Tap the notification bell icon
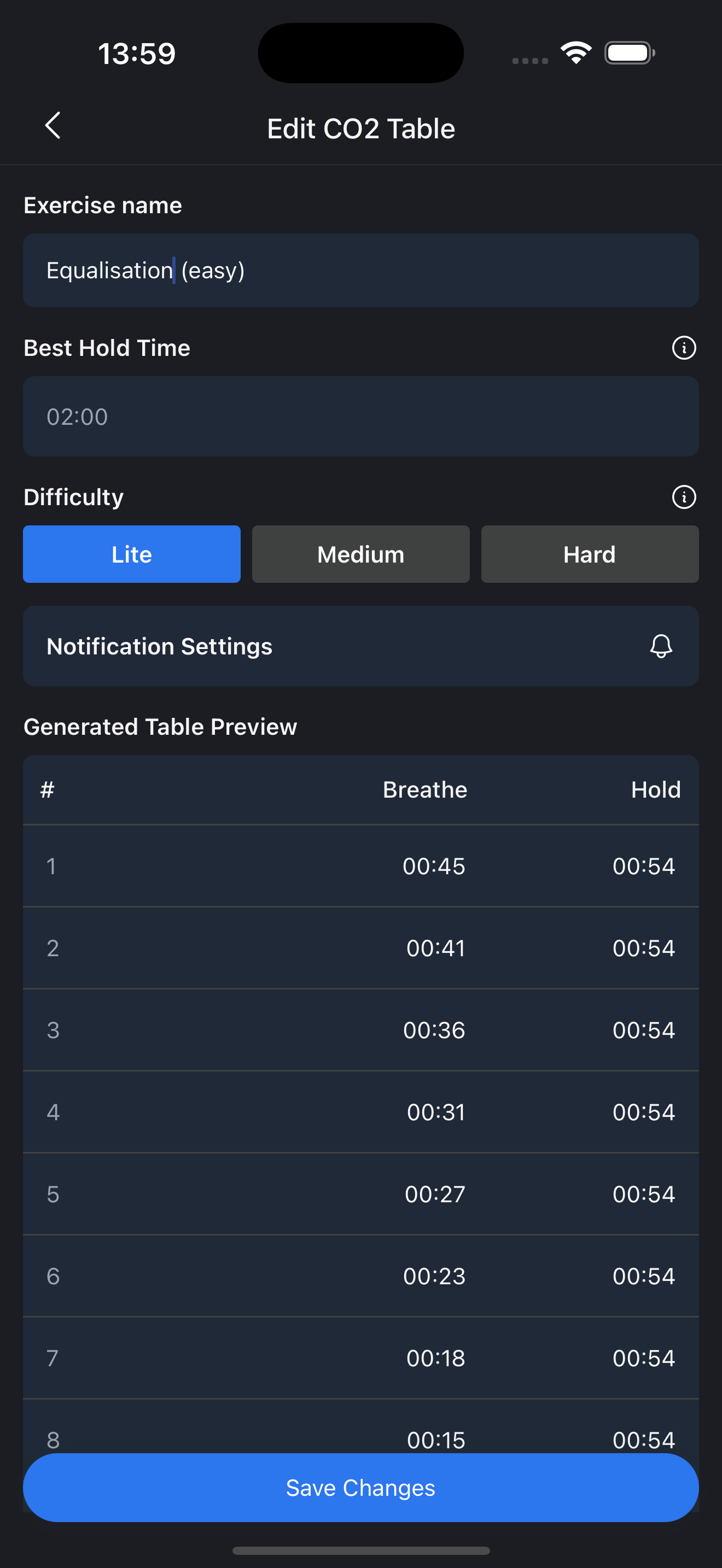722x1568 pixels. click(661, 646)
